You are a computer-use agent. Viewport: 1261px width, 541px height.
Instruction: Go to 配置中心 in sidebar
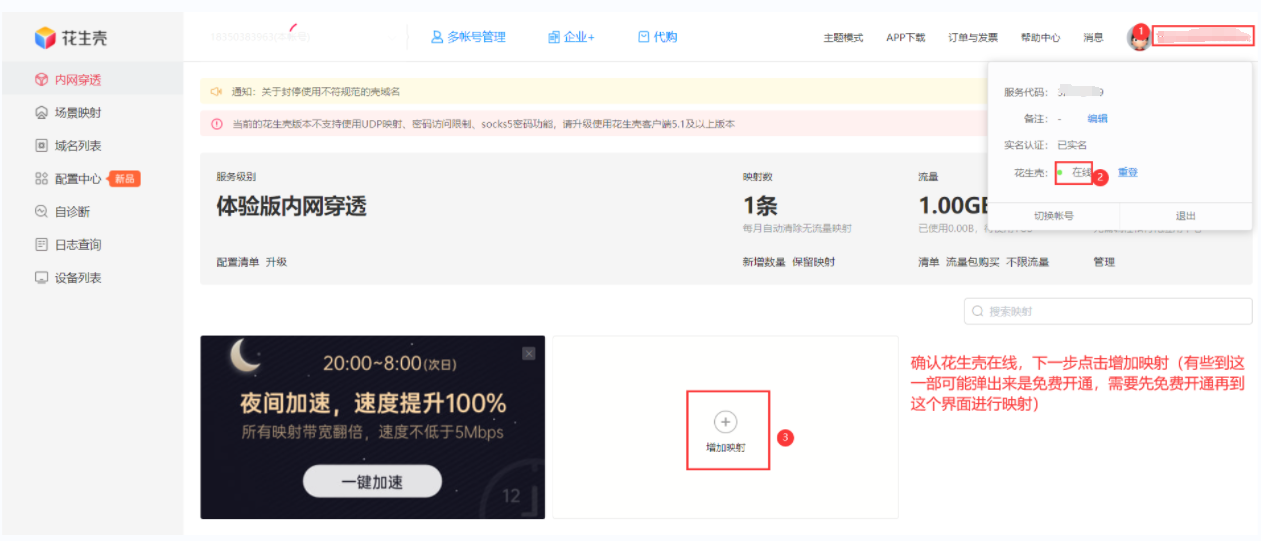point(77,179)
